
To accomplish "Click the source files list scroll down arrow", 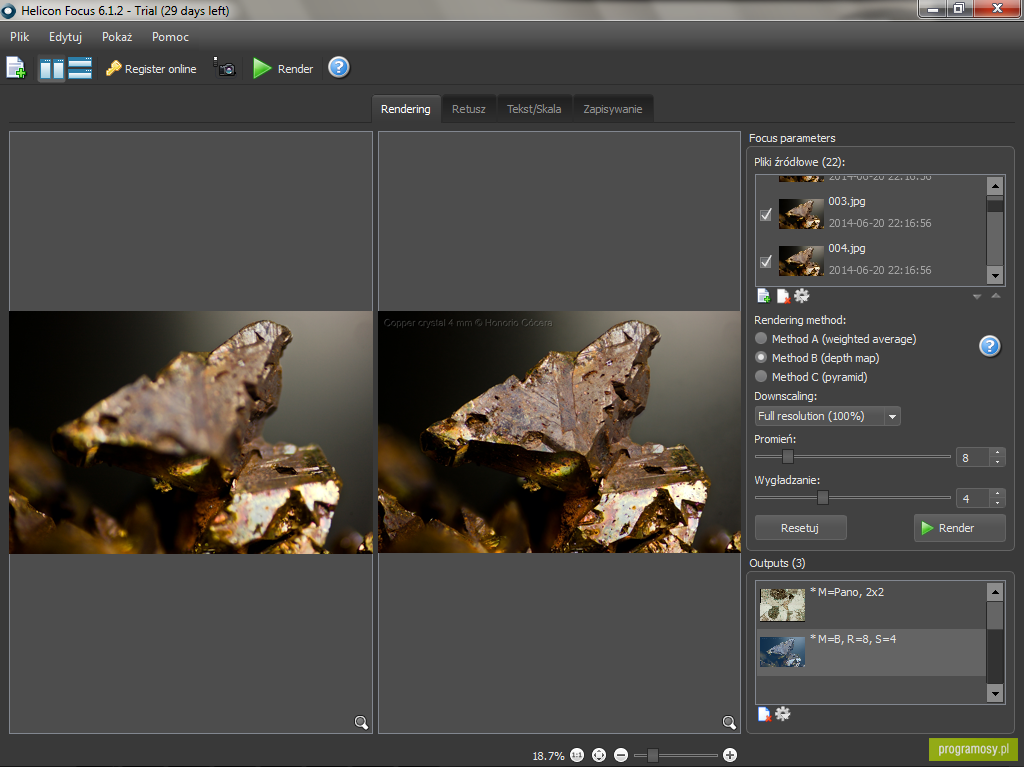I will [995, 275].
